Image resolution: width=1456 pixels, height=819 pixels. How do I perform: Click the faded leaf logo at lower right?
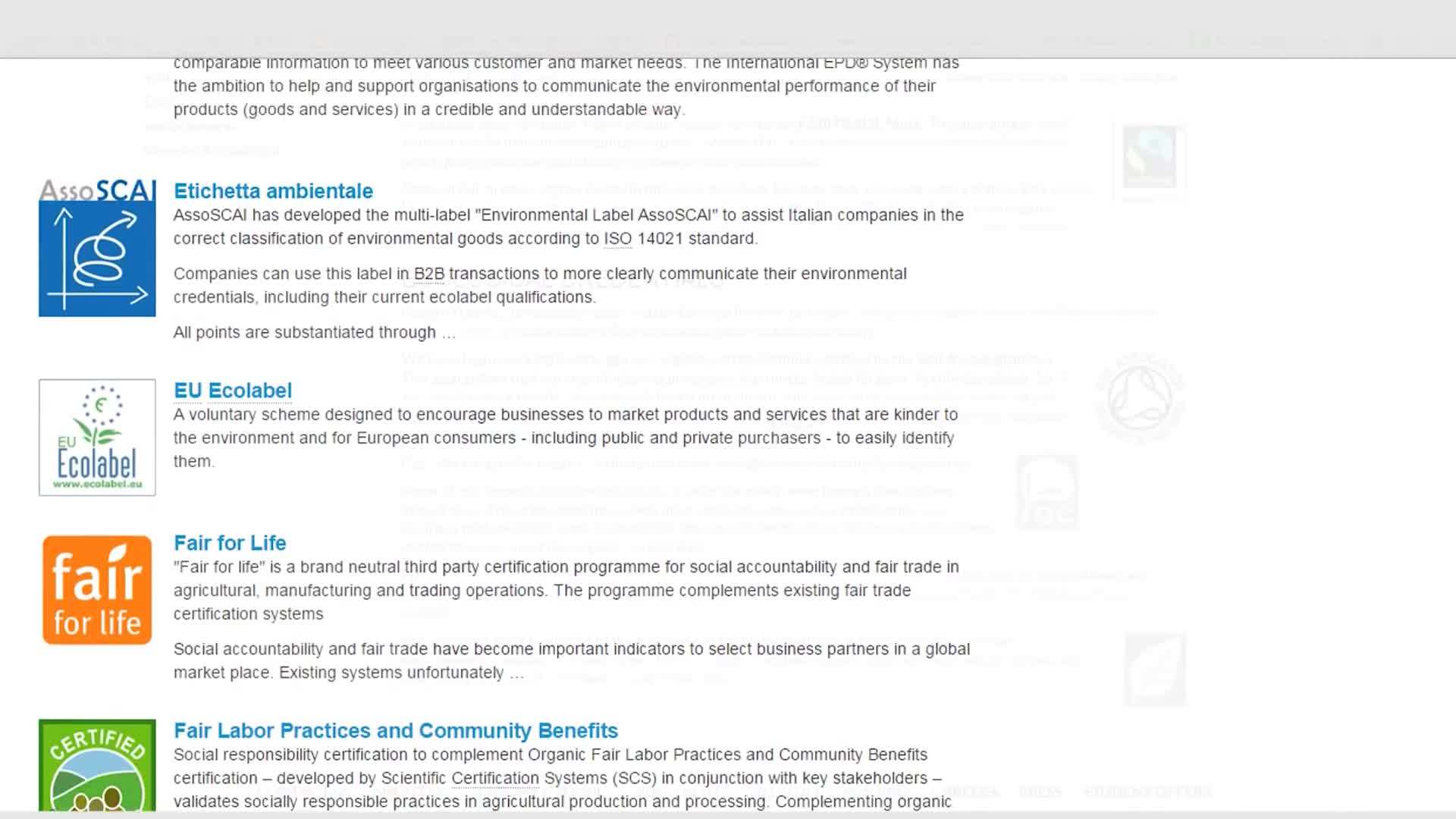(x=1155, y=669)
